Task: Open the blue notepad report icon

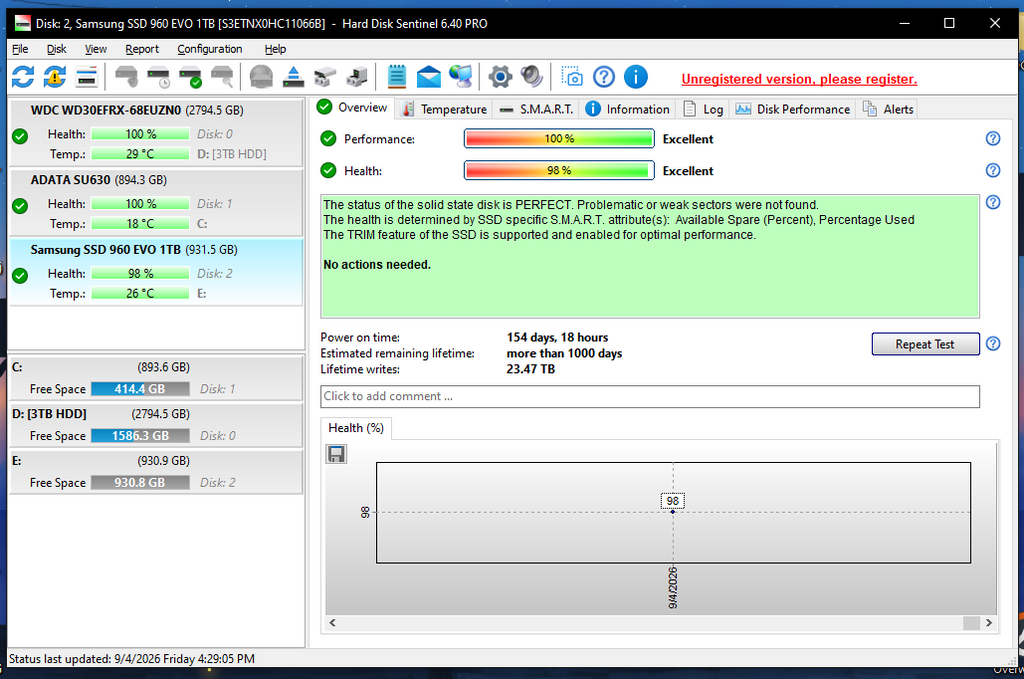Action: point(396,77)
